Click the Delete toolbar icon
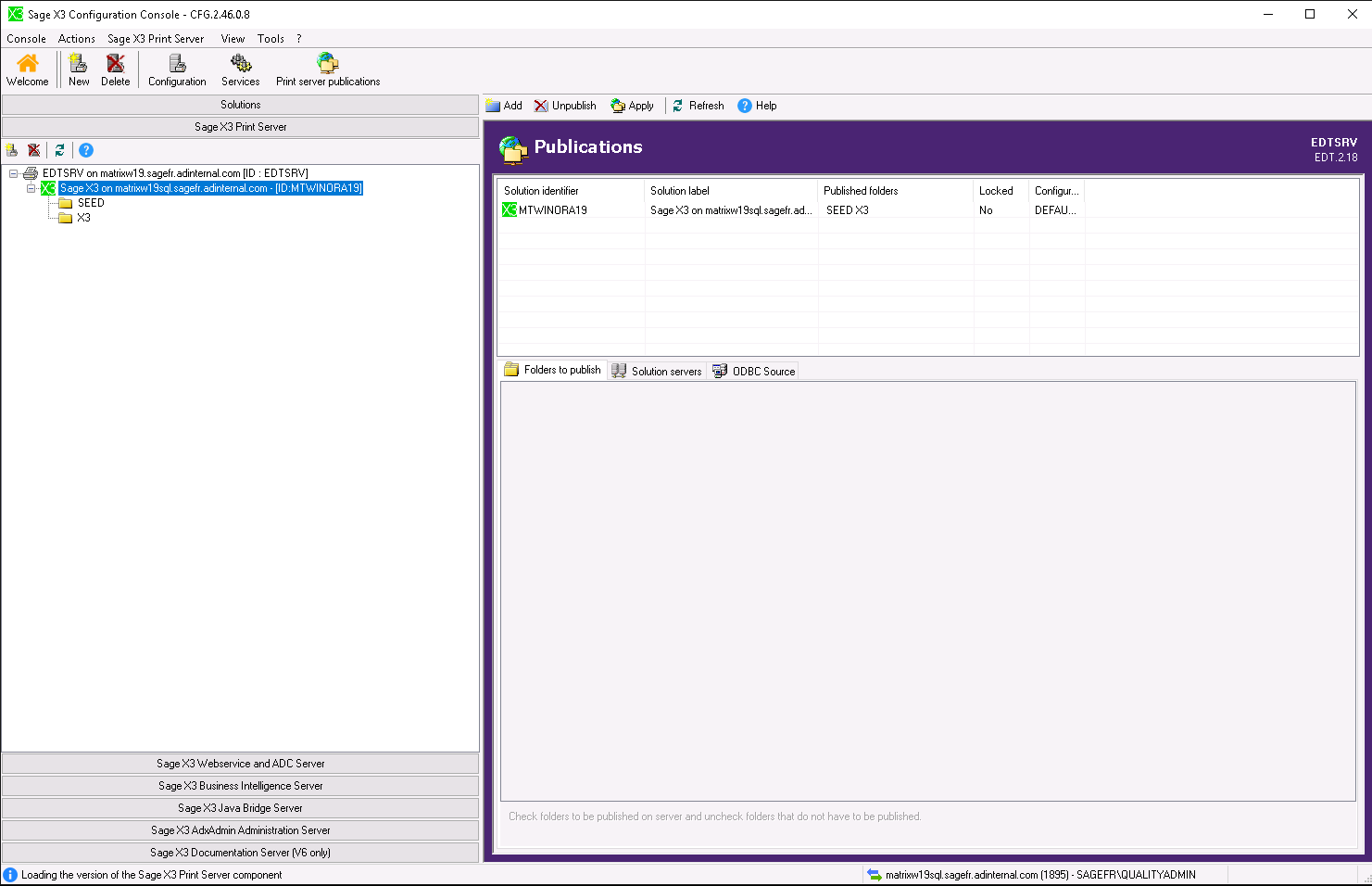The image size is (1372, 886). [115, 67]
